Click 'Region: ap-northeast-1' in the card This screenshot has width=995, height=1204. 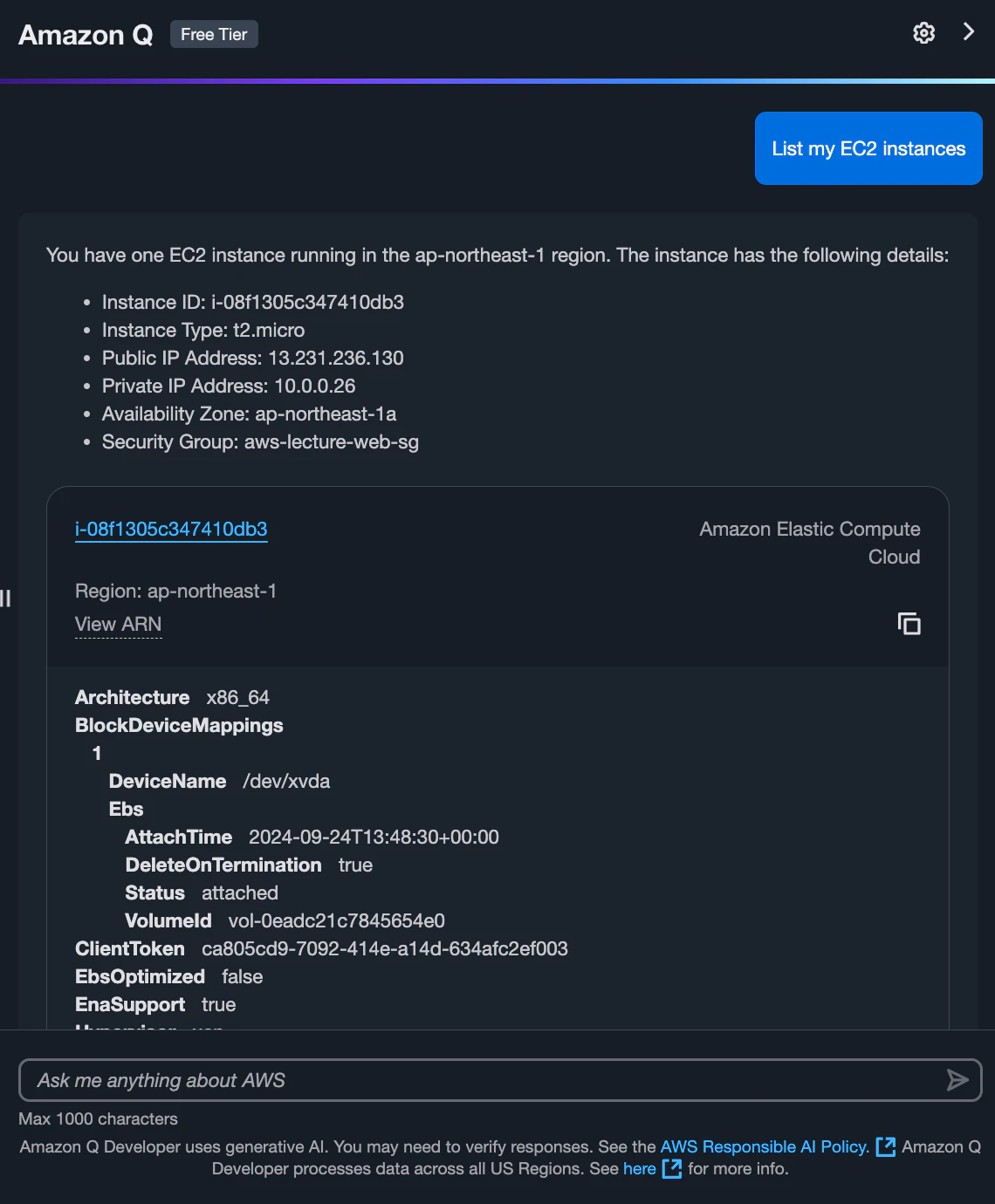tap(175, 592)
